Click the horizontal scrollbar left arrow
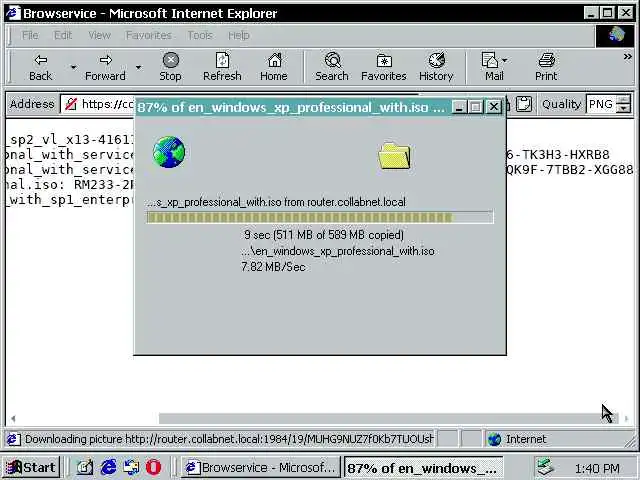The width and height of the screenshot is (640, 480). point(13,418)
